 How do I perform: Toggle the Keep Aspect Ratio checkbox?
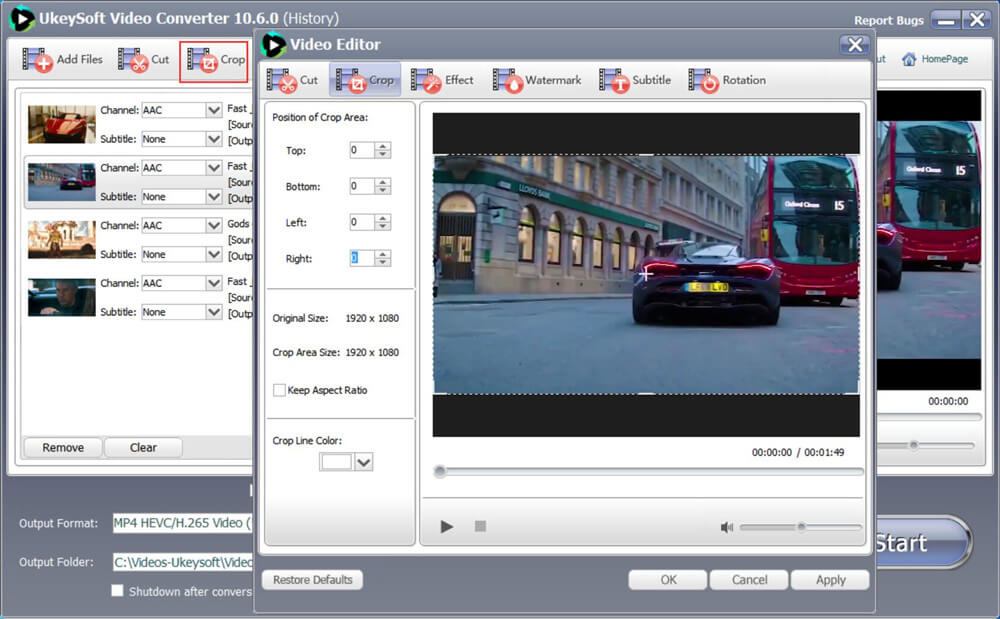(279, 390)
